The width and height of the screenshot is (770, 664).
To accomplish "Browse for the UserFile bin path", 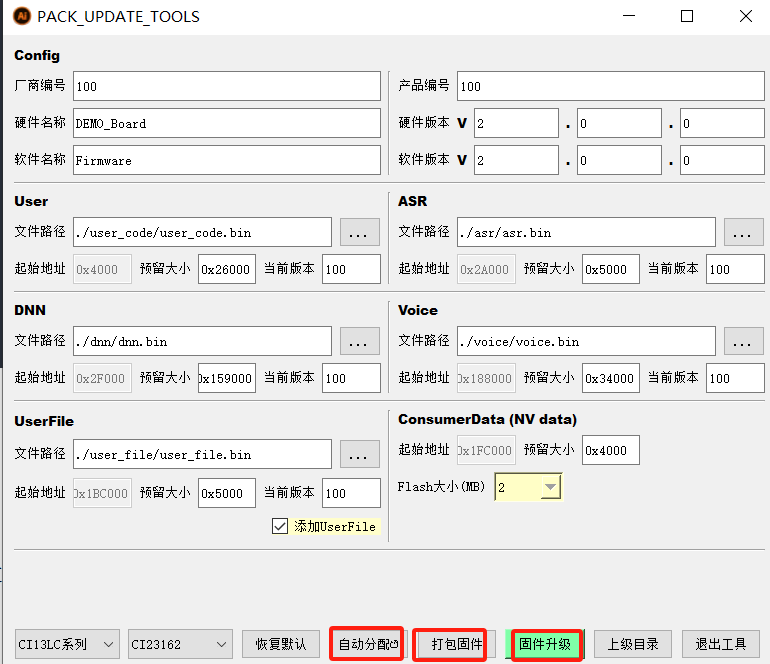I will tap(360, 454).
